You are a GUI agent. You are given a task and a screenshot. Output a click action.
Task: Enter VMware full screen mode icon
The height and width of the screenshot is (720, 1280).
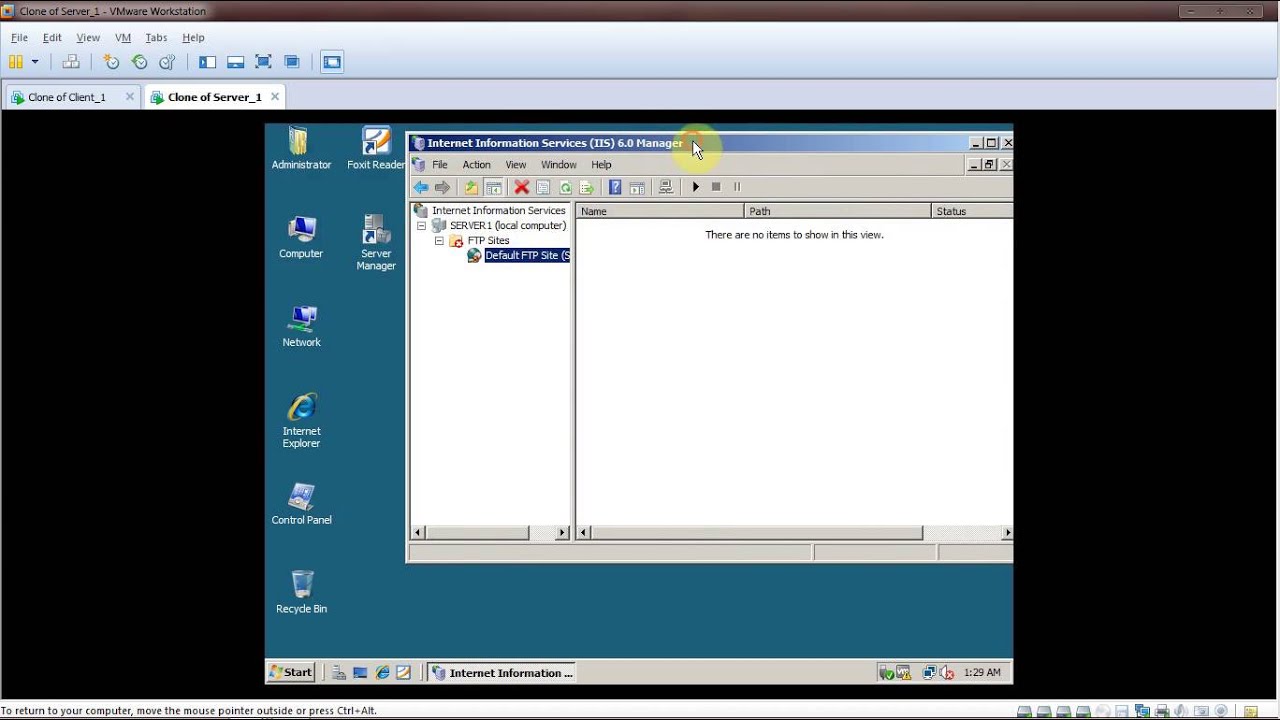pos(263,62)
